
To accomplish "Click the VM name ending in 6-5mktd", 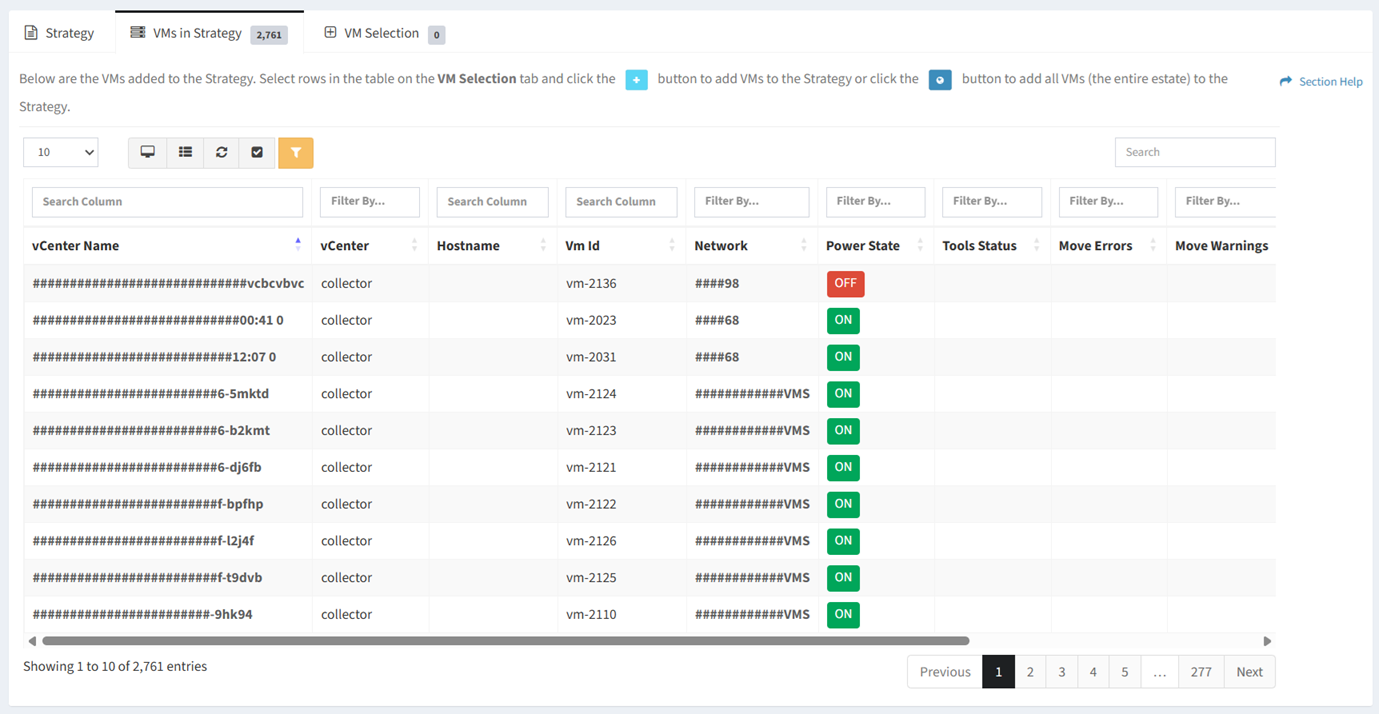I will tap(151, 394).
